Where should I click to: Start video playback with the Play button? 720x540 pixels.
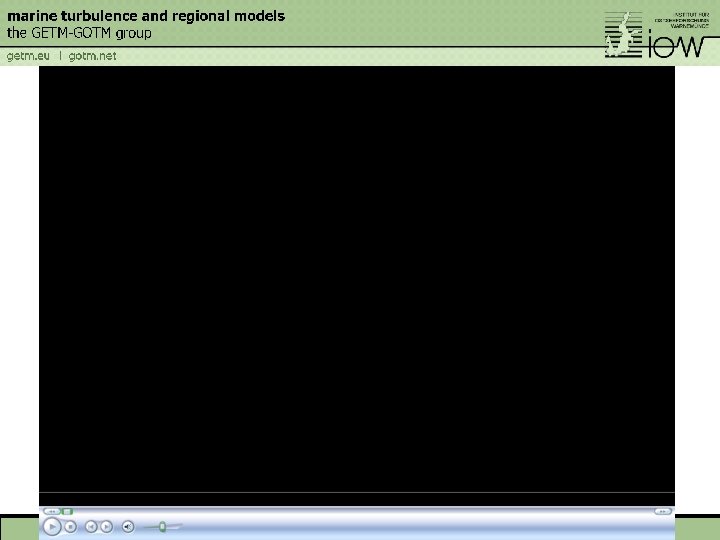click(x=52, y=526)
